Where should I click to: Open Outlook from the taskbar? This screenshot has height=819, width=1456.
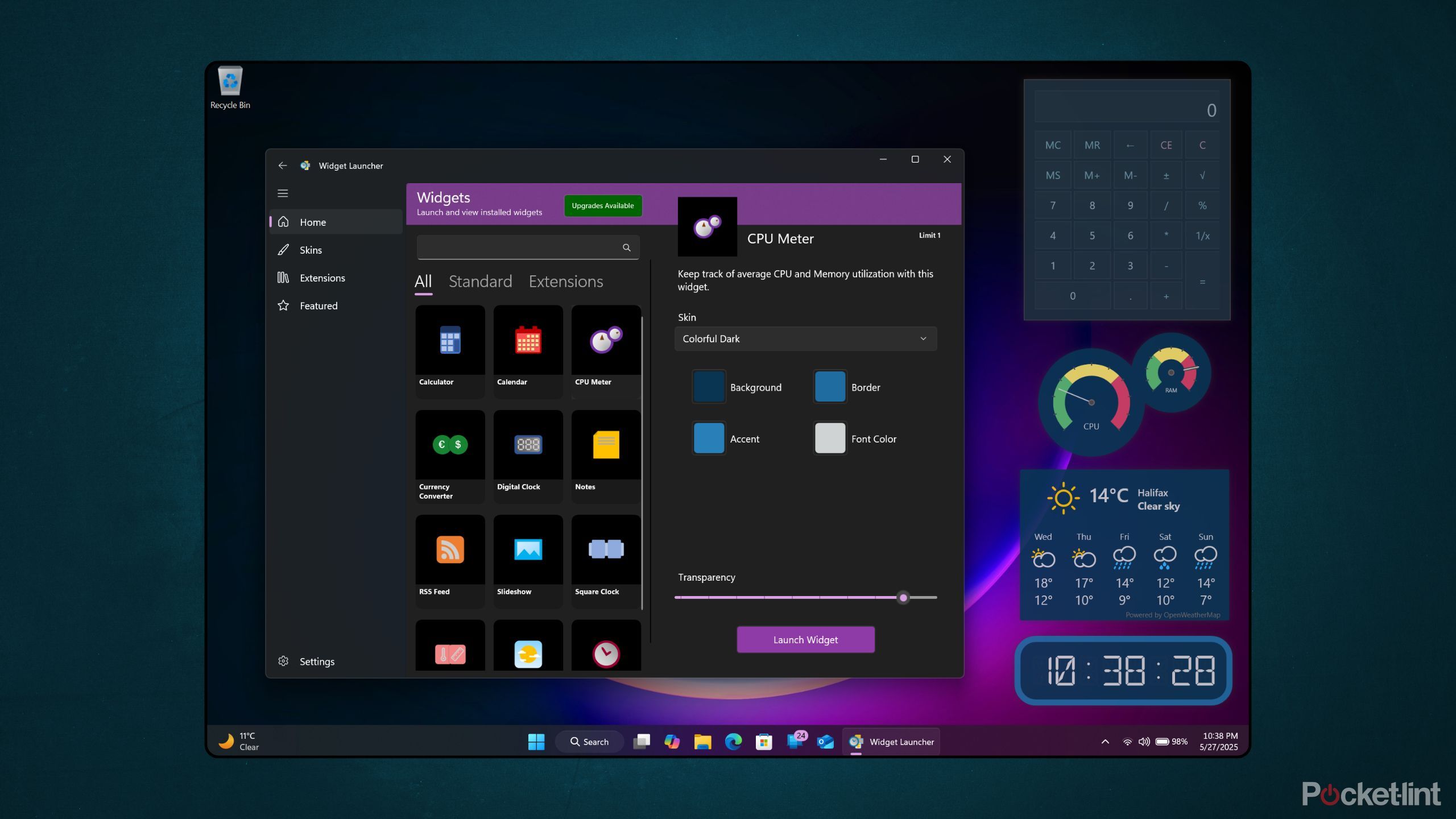(x=825, y=742)
